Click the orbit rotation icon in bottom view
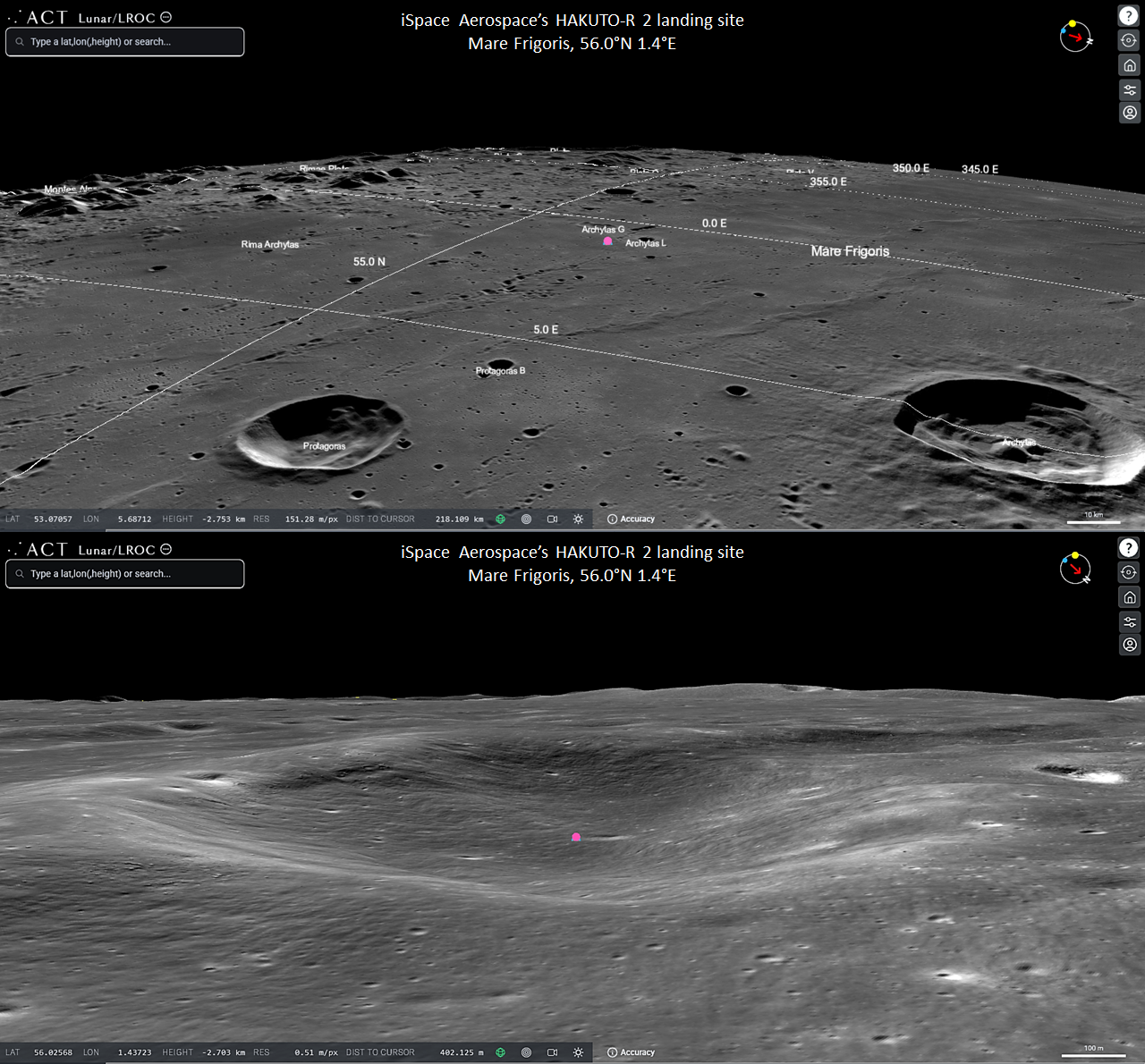Screen dimensions: 1145x1064 (x=1129, y=572)
